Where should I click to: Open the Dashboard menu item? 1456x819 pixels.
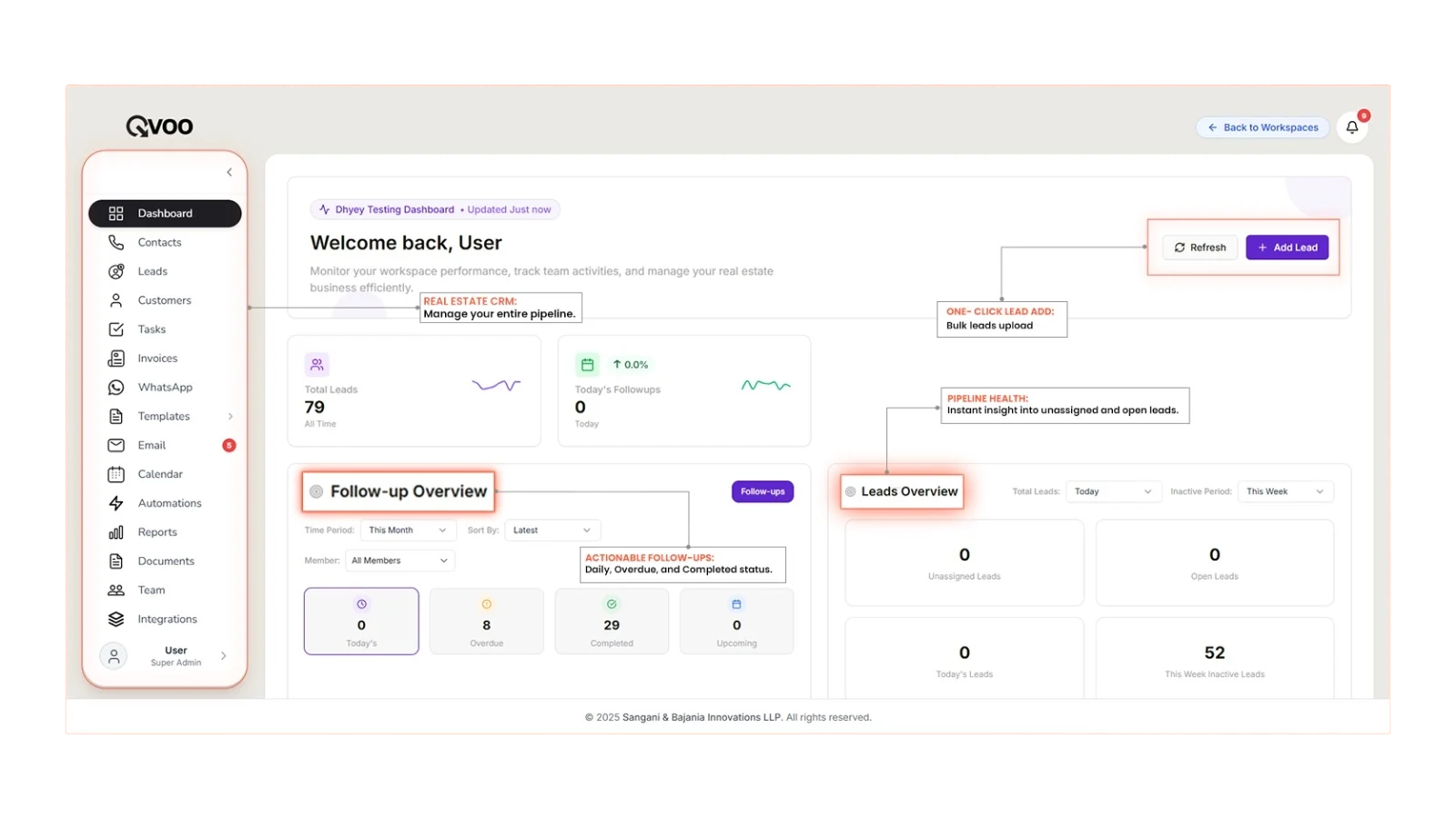tap(165, 213)
